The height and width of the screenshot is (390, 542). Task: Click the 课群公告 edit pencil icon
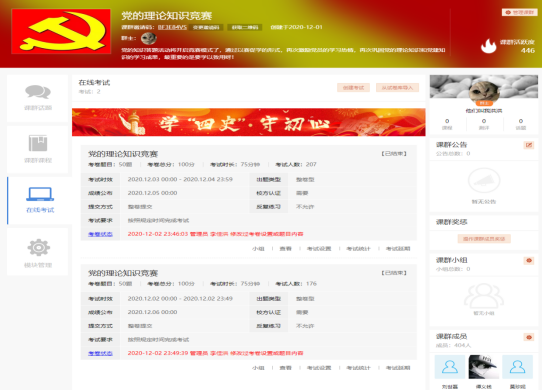coord(529,145)
